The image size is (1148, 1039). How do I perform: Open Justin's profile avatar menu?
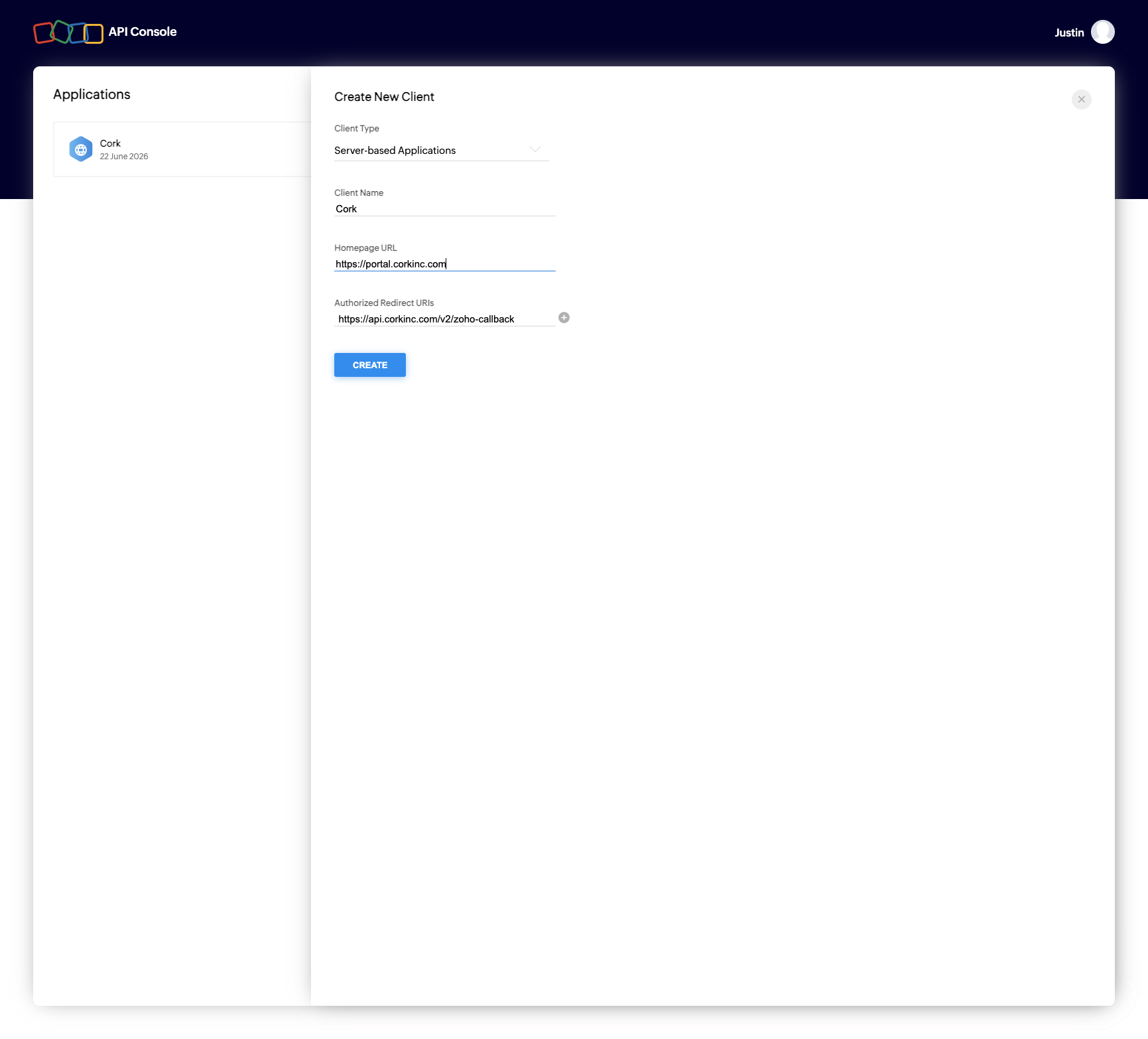(x=1102, y=32)
